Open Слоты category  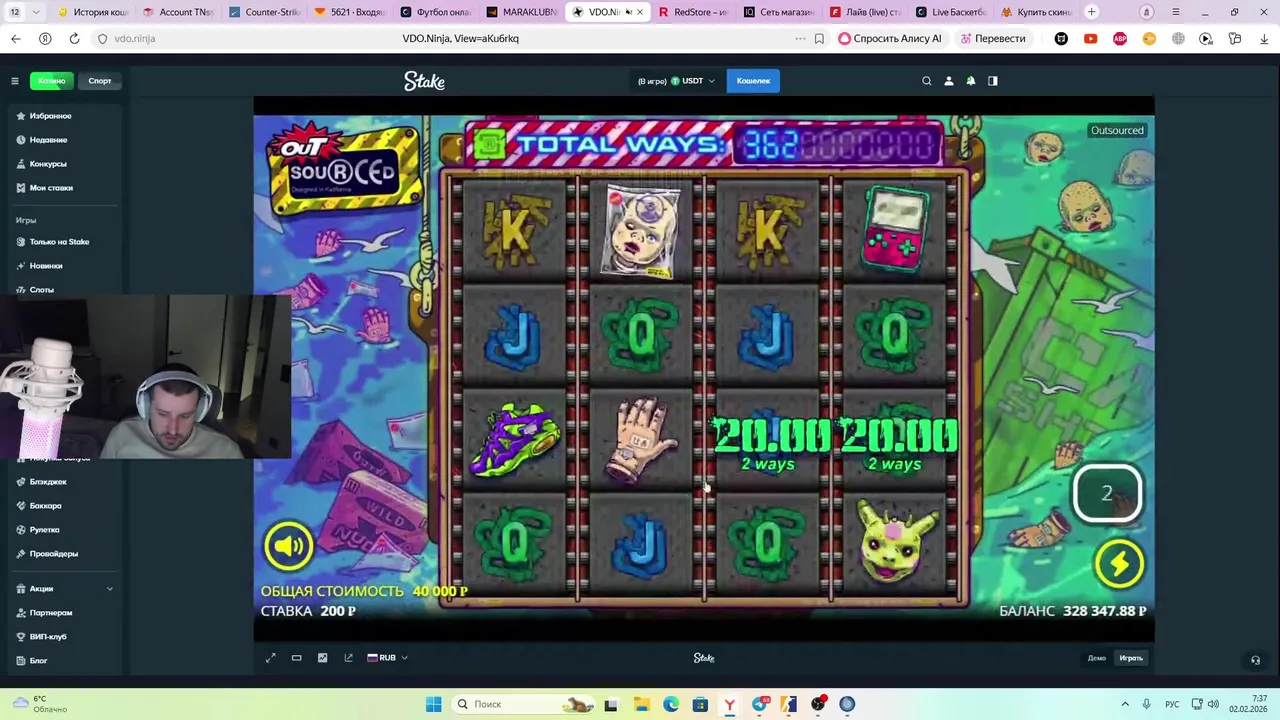pos(42,290)
